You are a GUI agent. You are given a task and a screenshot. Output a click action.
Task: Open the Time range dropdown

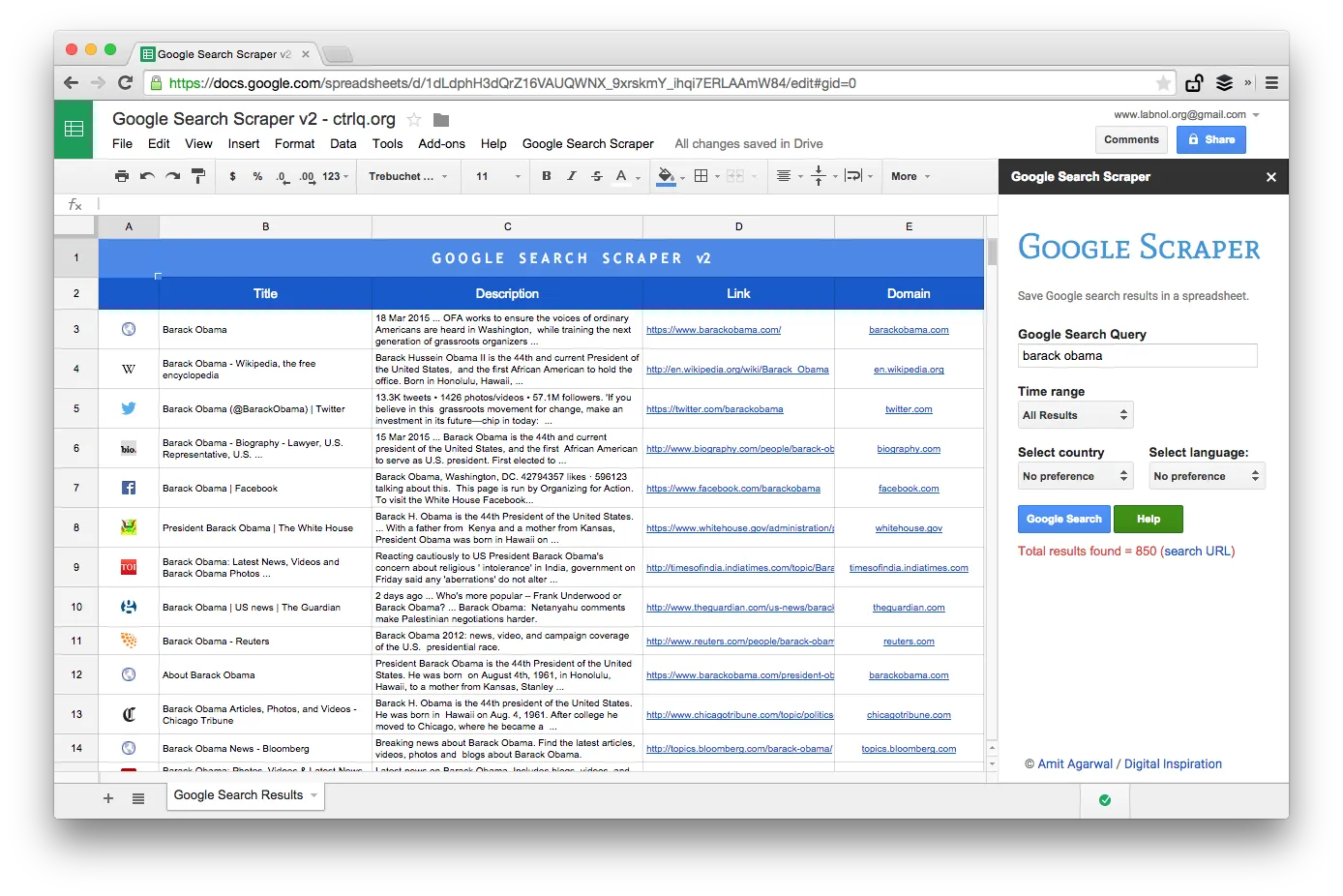tap(1075, 414)
